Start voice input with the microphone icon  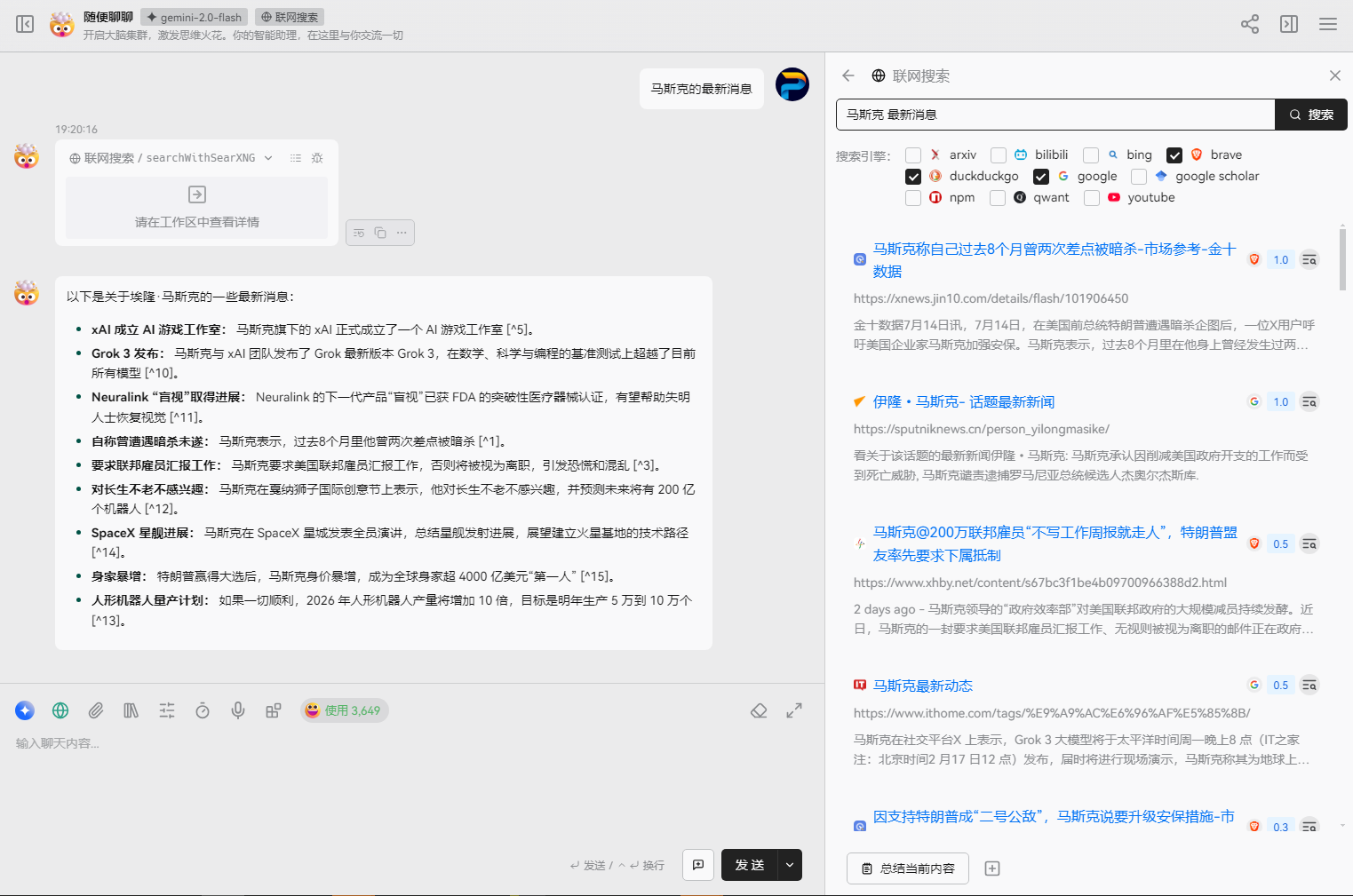(237, 710)
